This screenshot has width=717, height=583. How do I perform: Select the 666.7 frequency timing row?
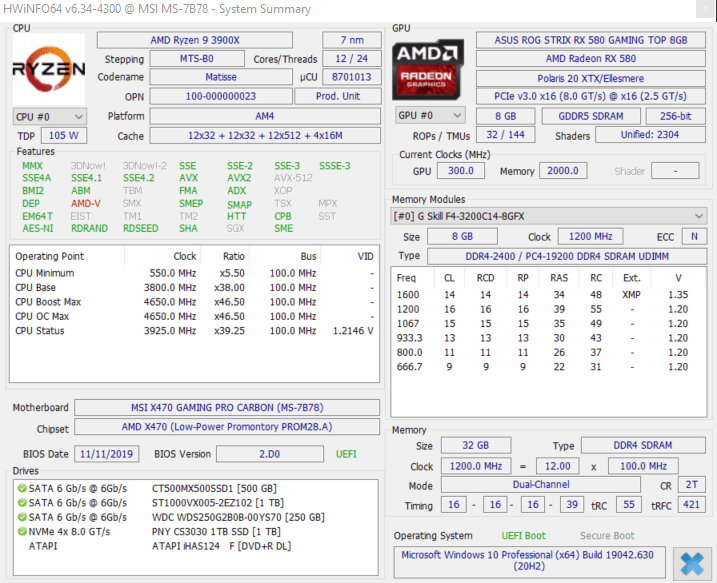coord(548,367)
